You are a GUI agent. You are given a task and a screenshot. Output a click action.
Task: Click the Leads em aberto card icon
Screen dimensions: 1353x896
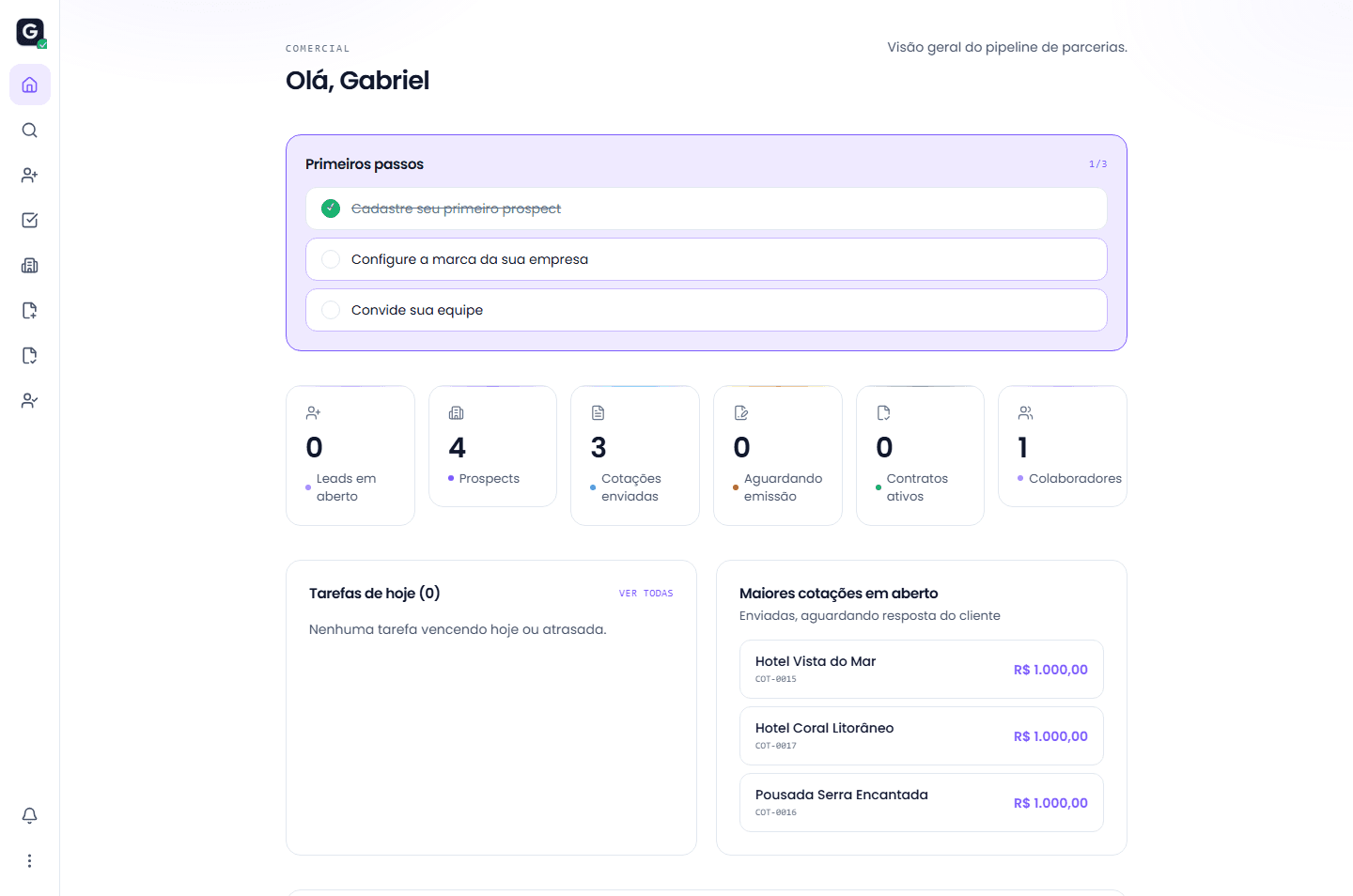[314, 413]
